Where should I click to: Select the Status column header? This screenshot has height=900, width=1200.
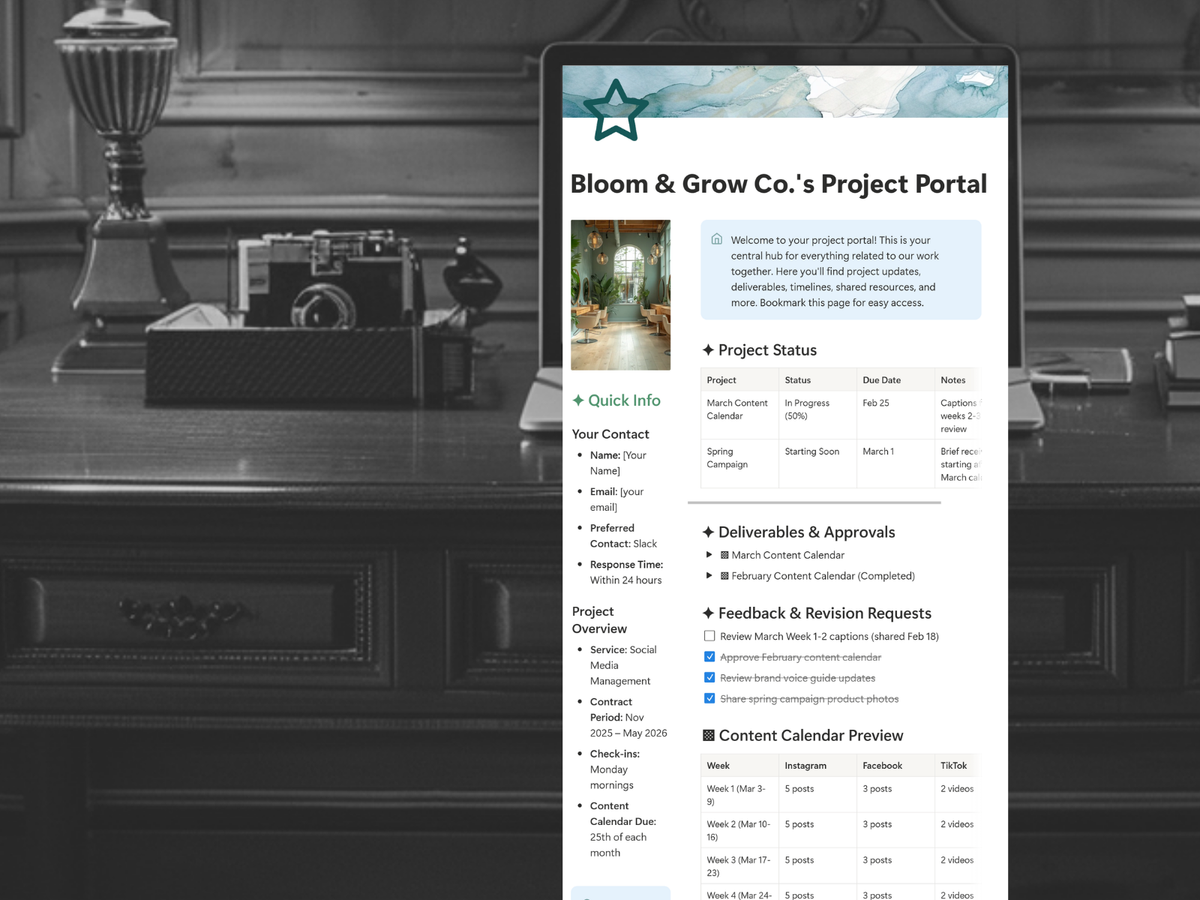click(817, 380)
